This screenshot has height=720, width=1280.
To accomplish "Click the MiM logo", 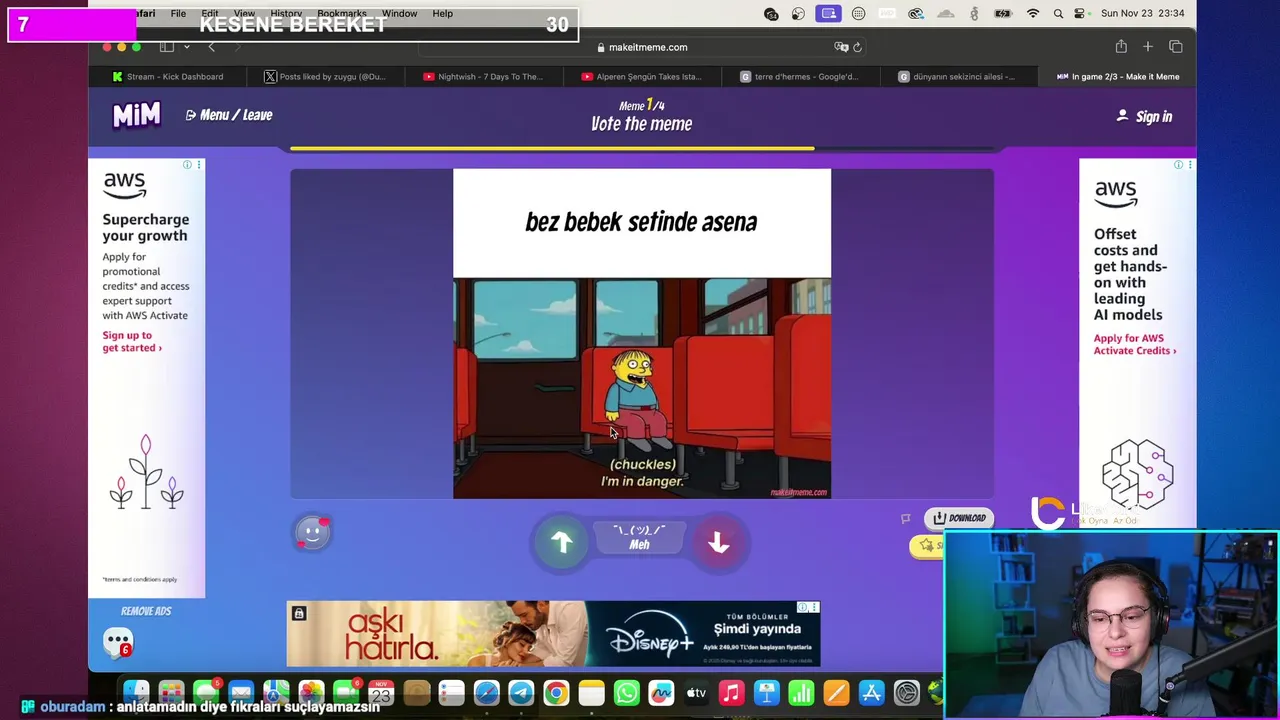I will point(136,115).
